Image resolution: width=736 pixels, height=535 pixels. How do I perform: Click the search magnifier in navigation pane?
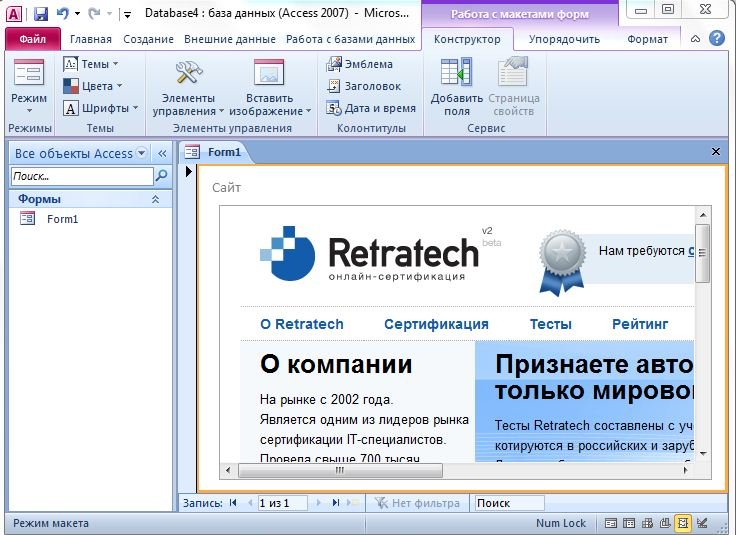[x=161, y=176]
